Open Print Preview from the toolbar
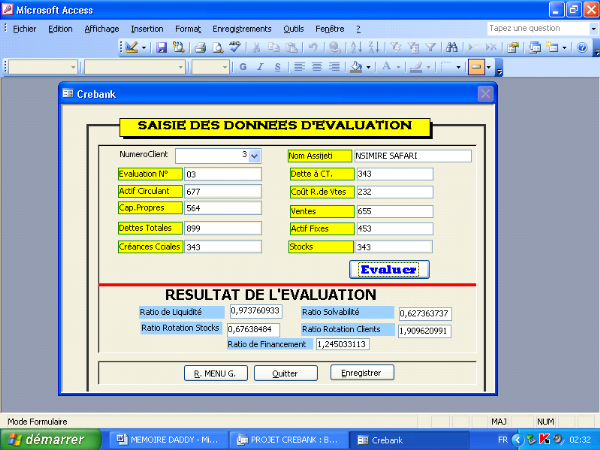This screenshot has height=450, width=600. tap(217, 47)
